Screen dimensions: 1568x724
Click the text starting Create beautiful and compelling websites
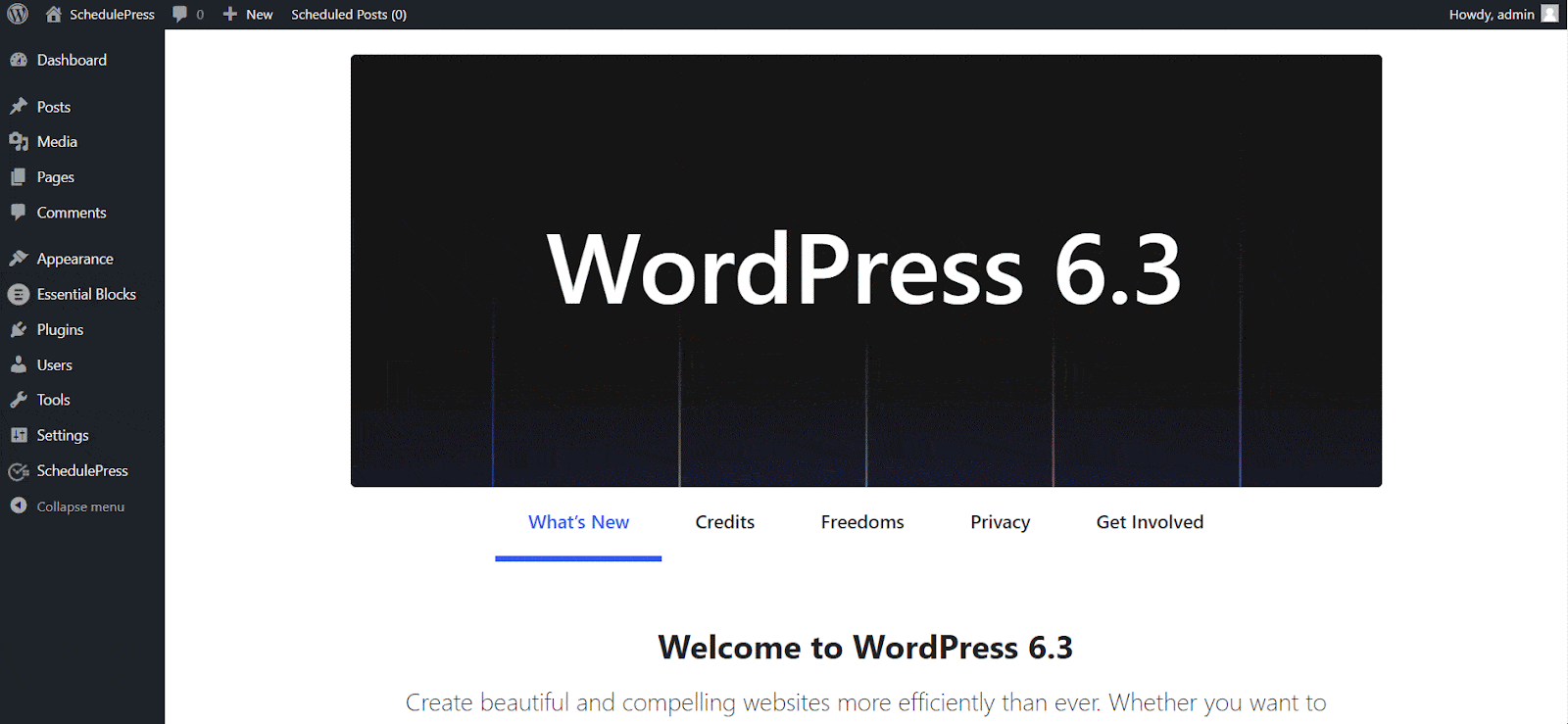click(865, 702)
